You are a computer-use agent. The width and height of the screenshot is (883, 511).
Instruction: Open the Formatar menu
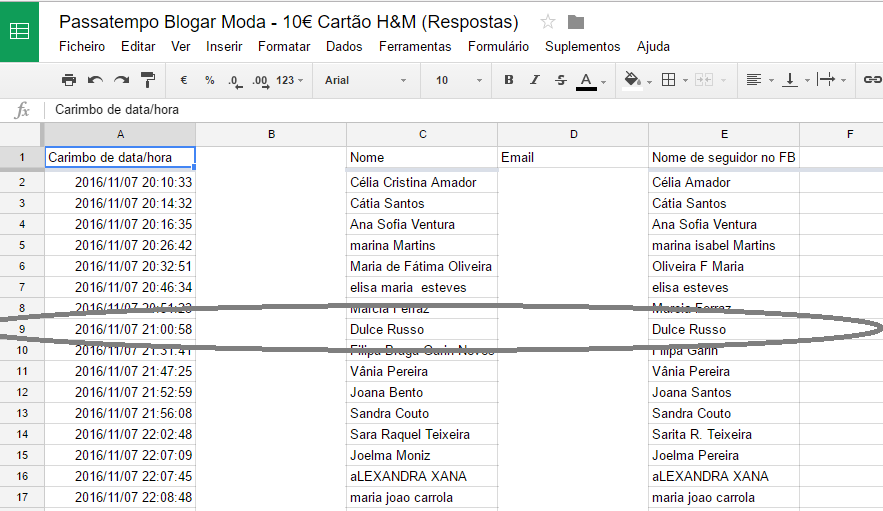(284, 47)
